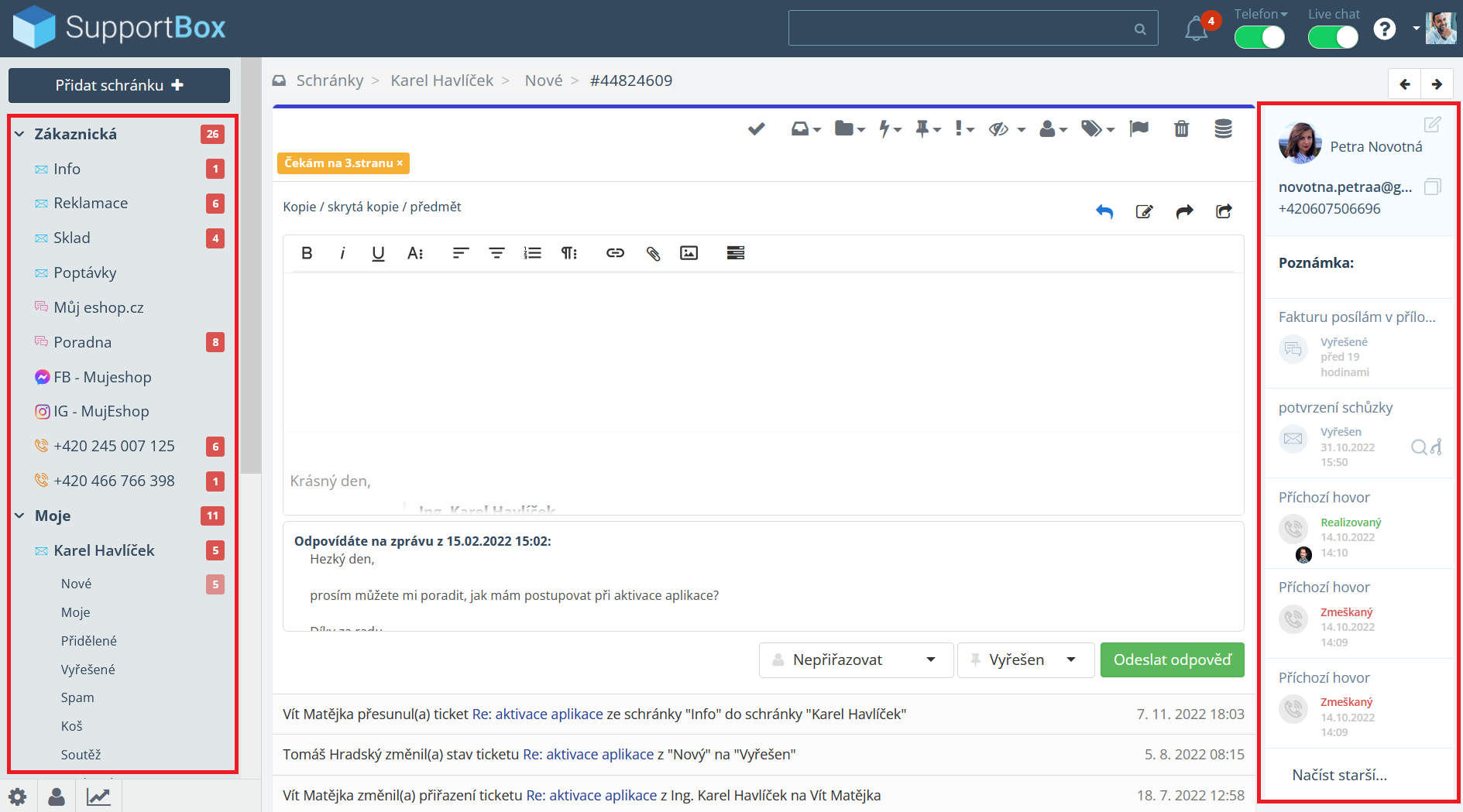Screen dimensions: 1463x812
Task: Click the top search field
Action: coord(960,29)
